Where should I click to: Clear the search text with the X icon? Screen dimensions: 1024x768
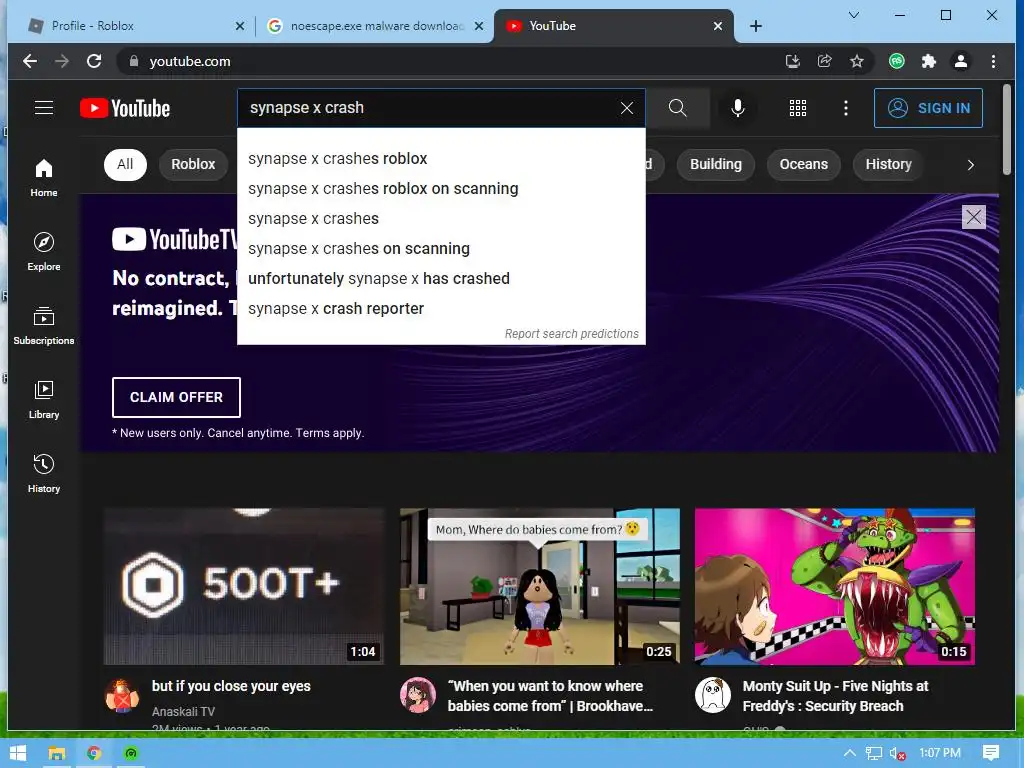click(x=626, y=108)
